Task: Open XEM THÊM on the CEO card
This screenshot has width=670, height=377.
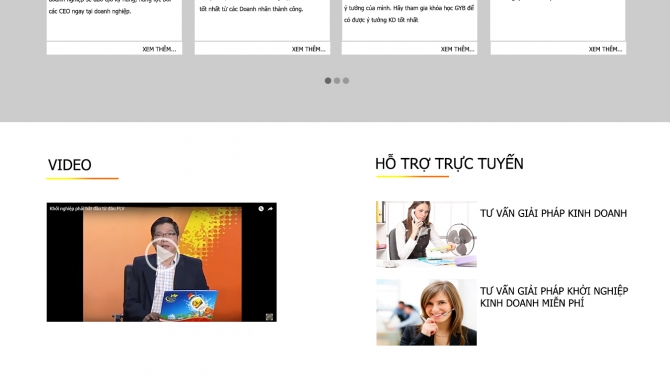Action: pyautogui.click(x=159, y=49)
